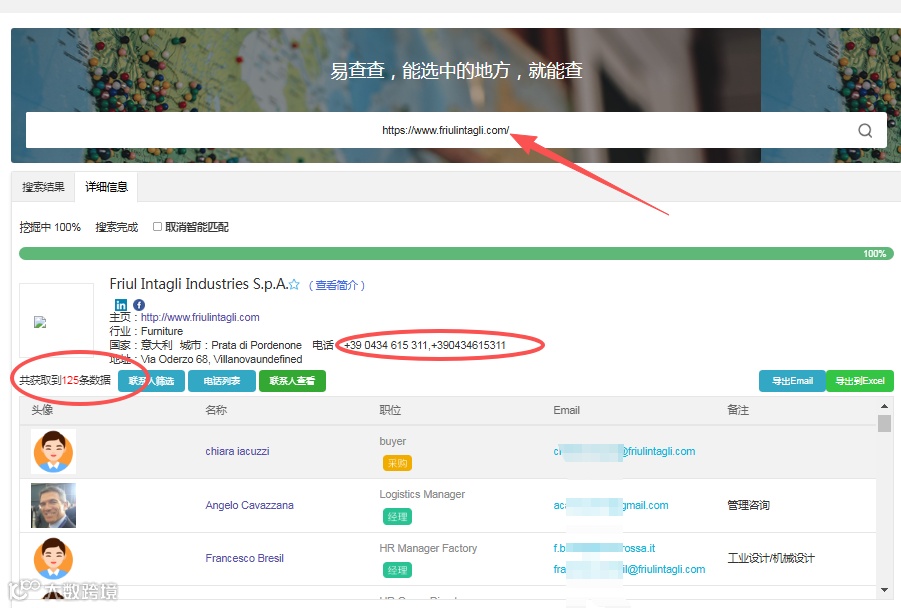901x608 pixels.
Task: Click the 头像 column header
Action: pos(42,410)
